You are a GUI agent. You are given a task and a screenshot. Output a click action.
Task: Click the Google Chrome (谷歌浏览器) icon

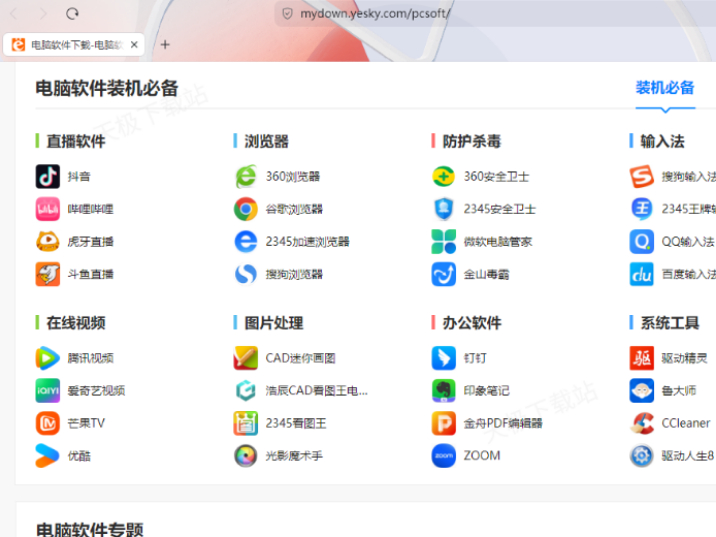[246, 209]
